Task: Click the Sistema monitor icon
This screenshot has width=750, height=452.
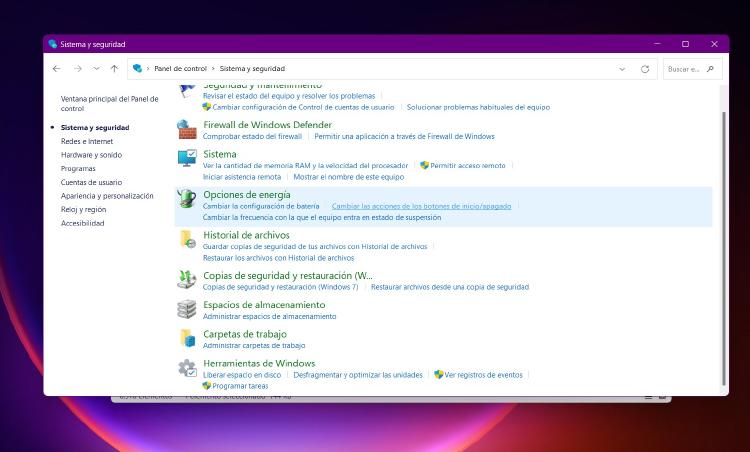Action: point(187,158)
